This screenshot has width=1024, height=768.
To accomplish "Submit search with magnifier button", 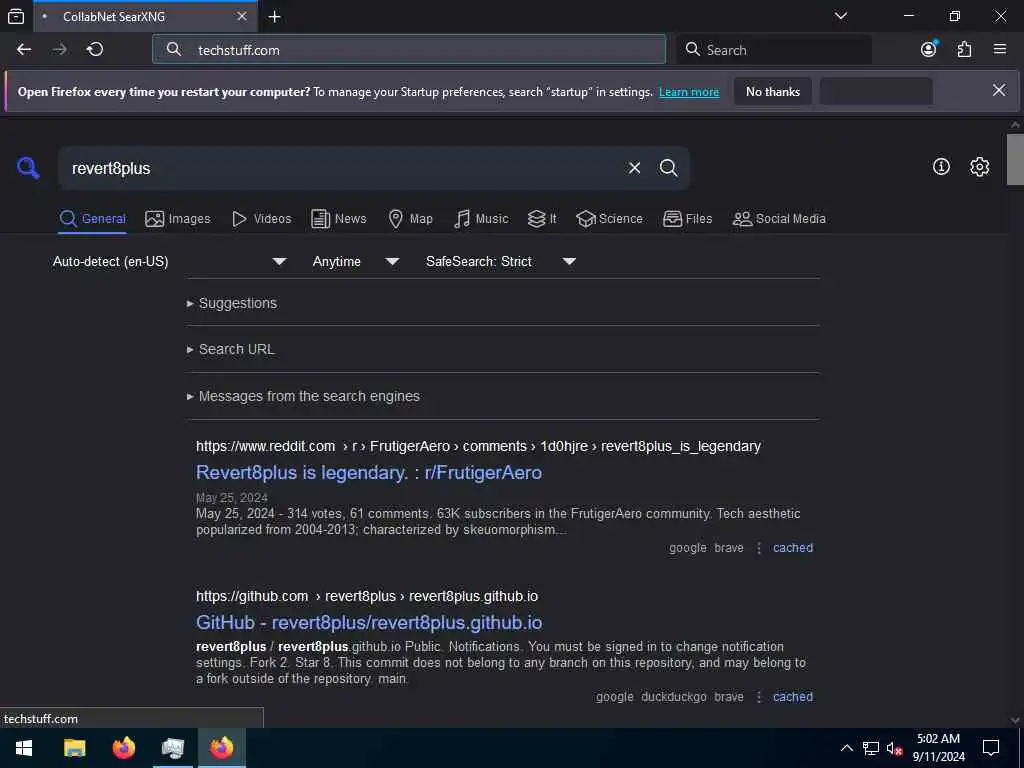I will click(668, 168).
